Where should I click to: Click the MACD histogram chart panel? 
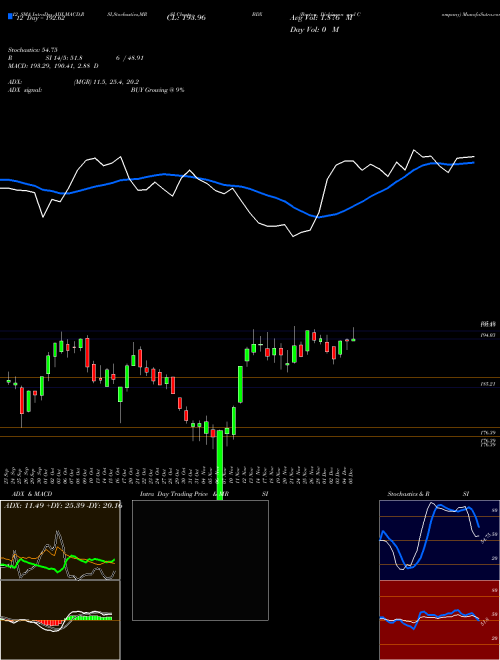[x=60, y=620]
